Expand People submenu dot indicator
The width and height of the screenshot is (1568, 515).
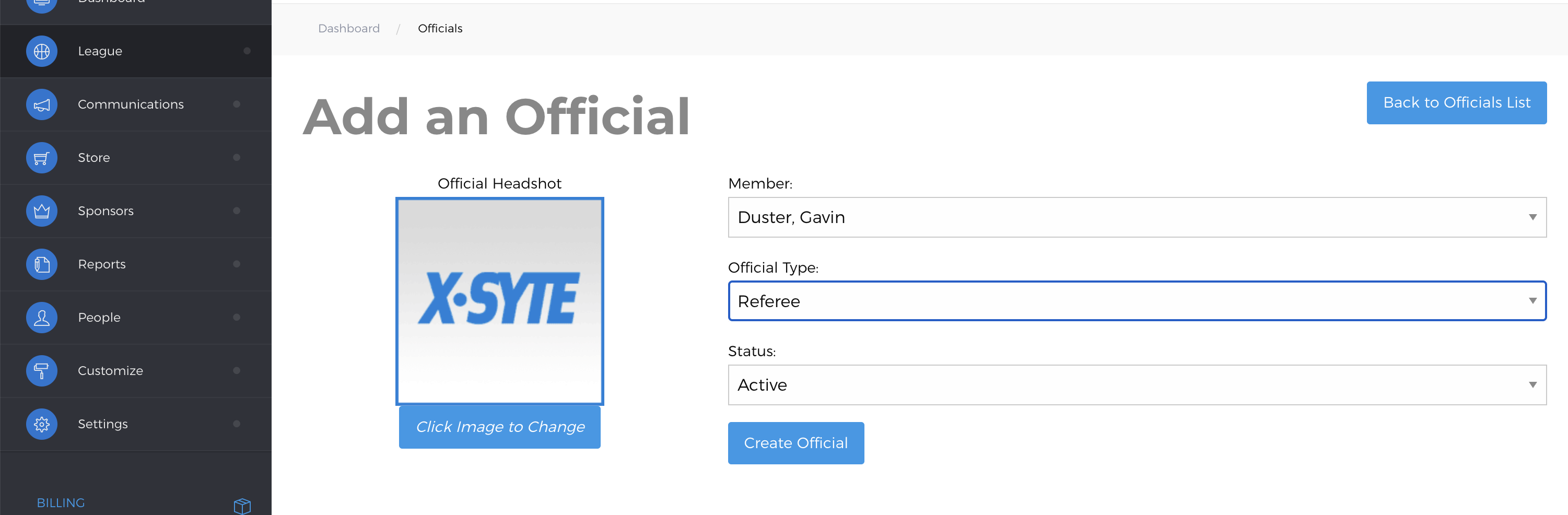pyautogui.click(x=237, y=317)
